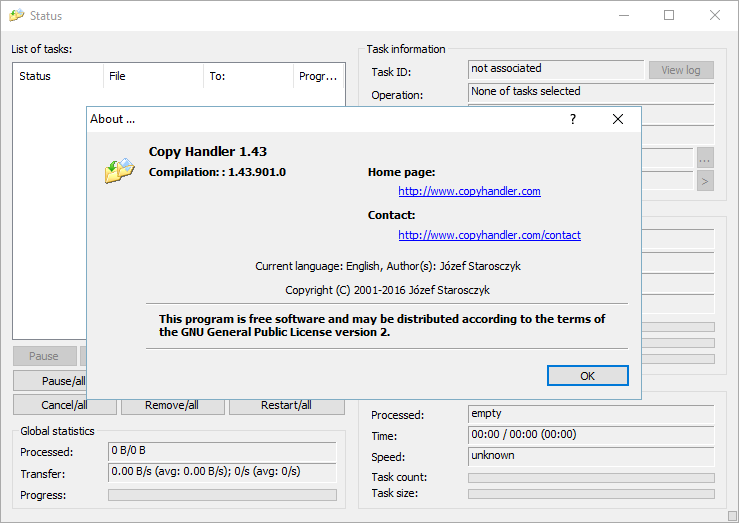Click the Cancel/all button
The height and width of the screenshot is (523, 739).
point(65,406)
